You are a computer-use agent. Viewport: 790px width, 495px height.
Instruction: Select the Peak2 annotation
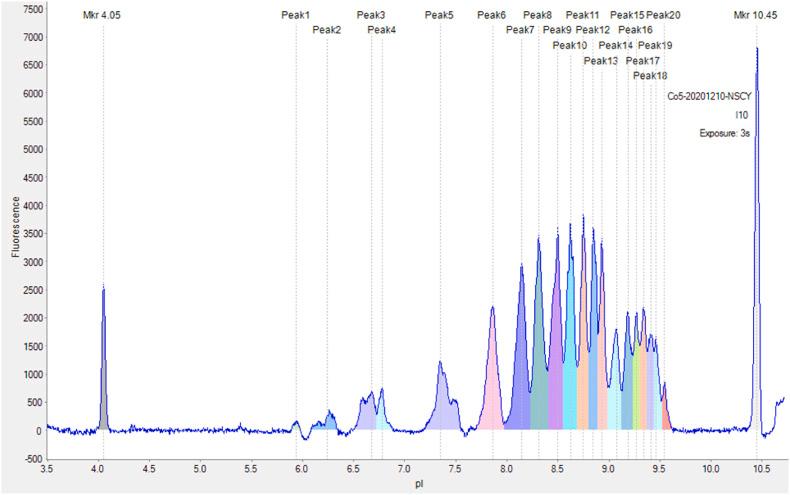[326, 30]
